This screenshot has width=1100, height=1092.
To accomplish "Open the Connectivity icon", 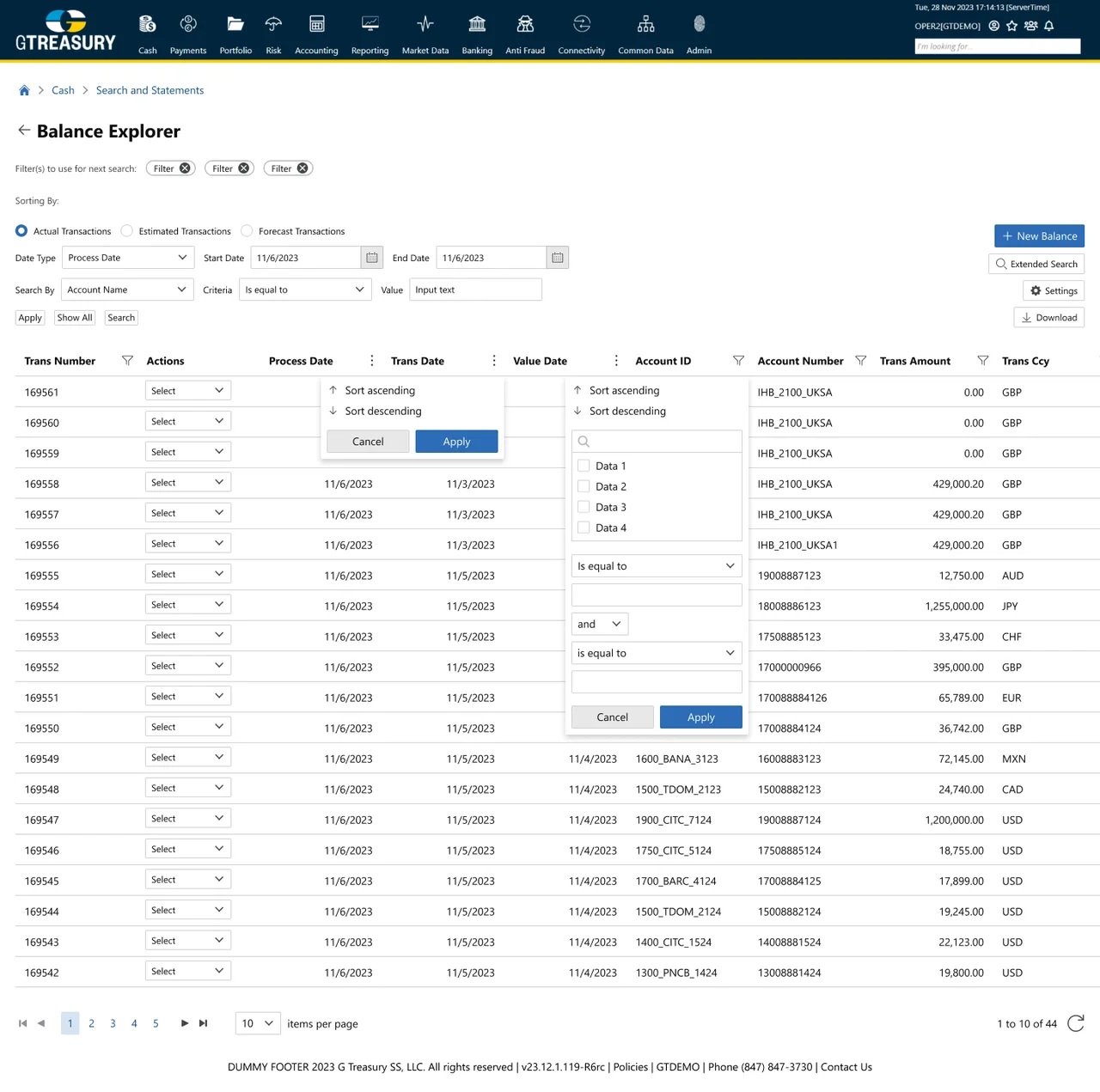I will [582, 24].
